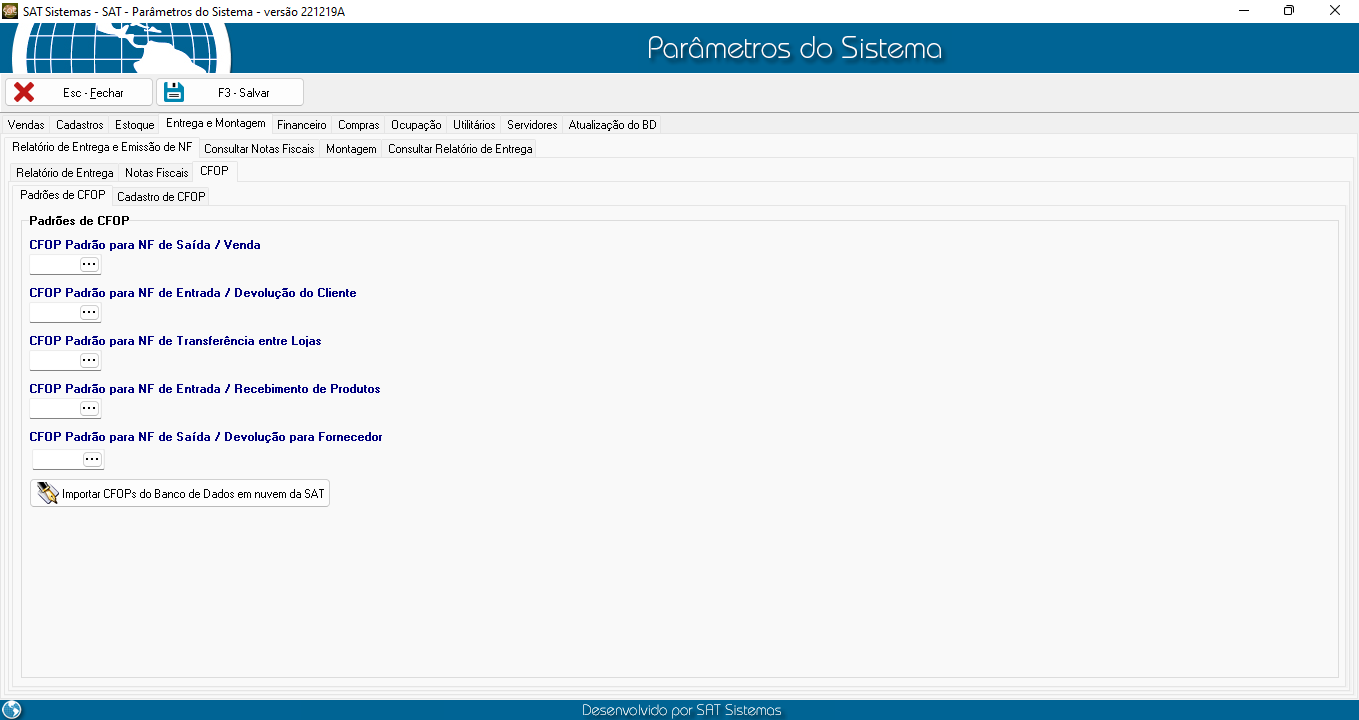Screen dimensions: 1359x720
Task: Click Importar CFOPs do Banco de Dados button
Action: [x=192, y=494]
